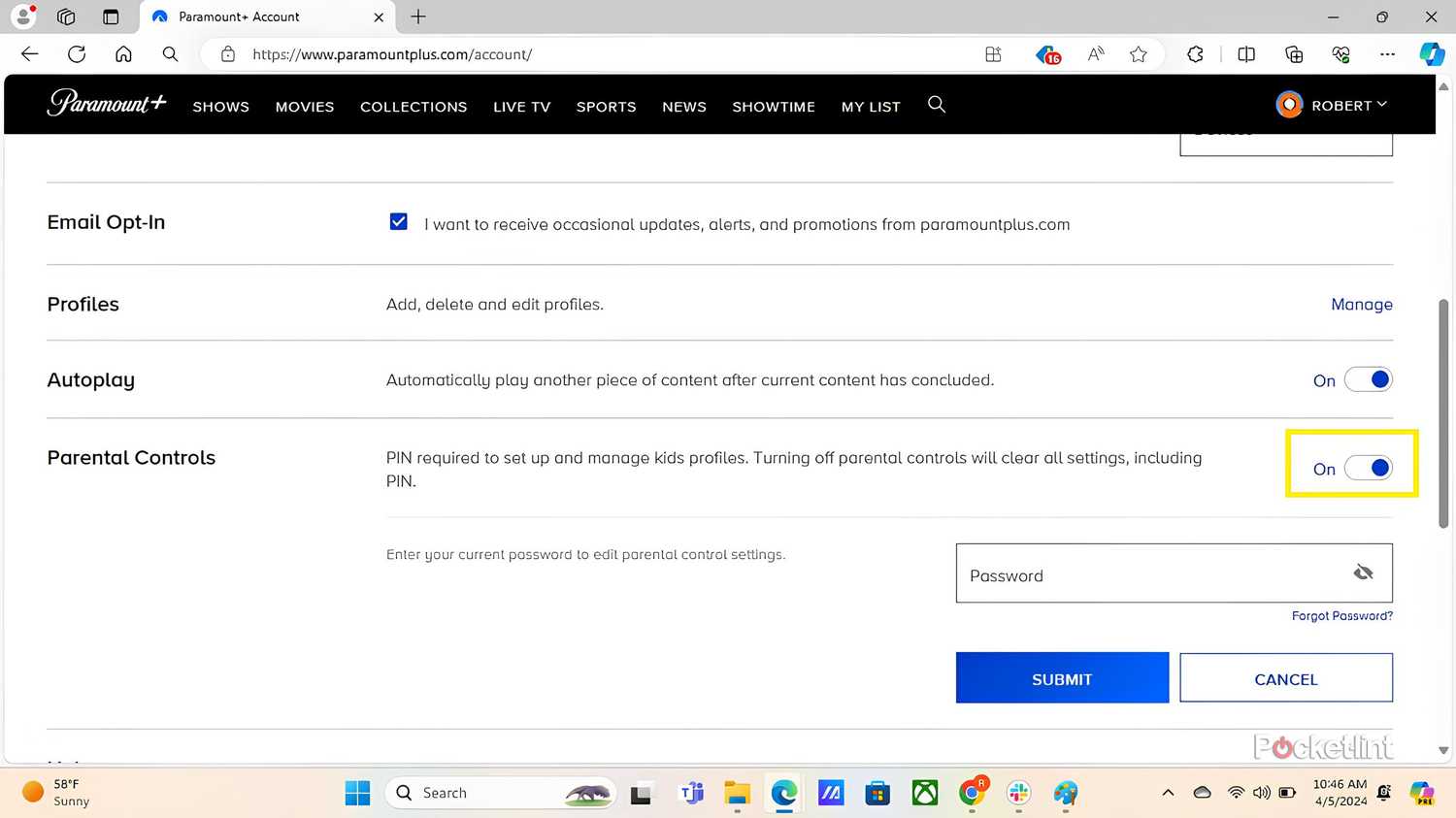Click the Windows taskbar Search box

coord(500,793)
